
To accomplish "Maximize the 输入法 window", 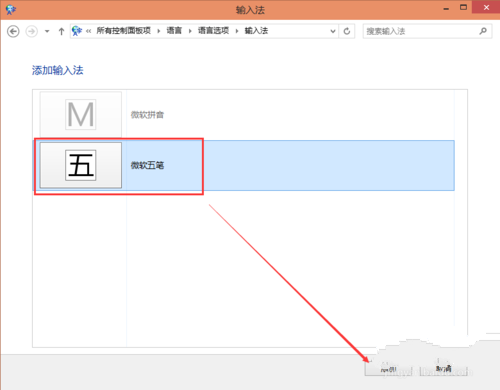I will point(463,7).
